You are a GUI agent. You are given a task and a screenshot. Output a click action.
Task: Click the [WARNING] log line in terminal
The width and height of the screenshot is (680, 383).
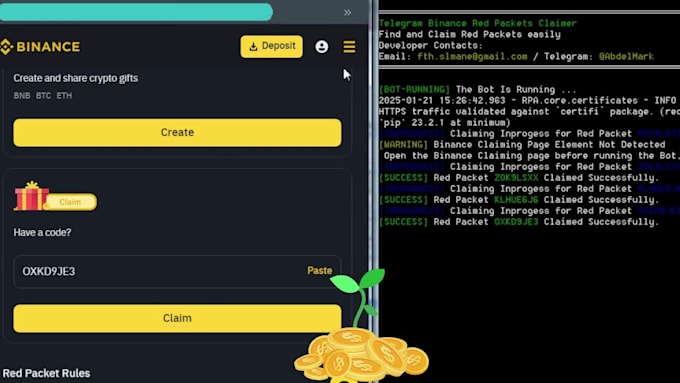[522, 144]
